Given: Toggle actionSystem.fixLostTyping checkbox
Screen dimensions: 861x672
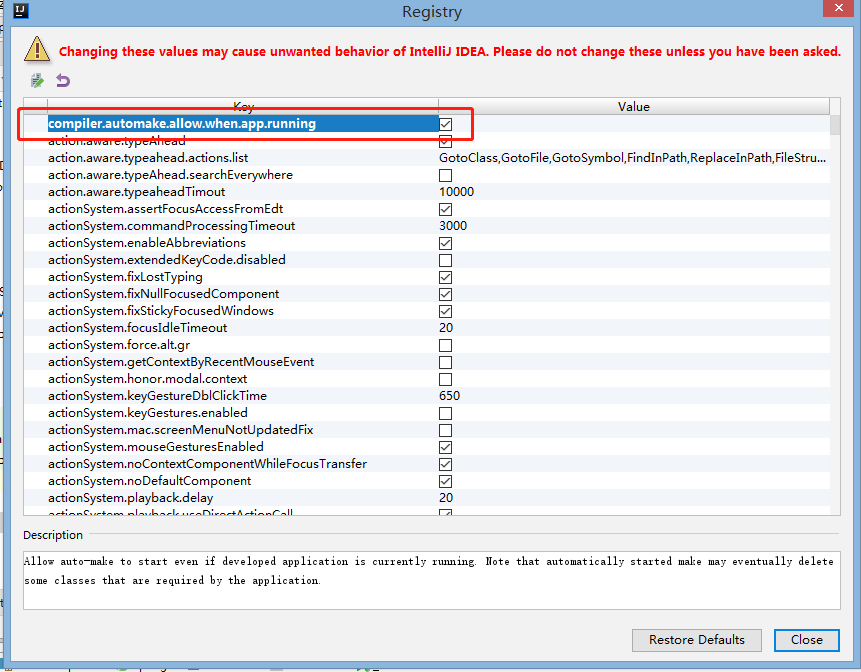Looking at the screenshot, I should (445, 277).
